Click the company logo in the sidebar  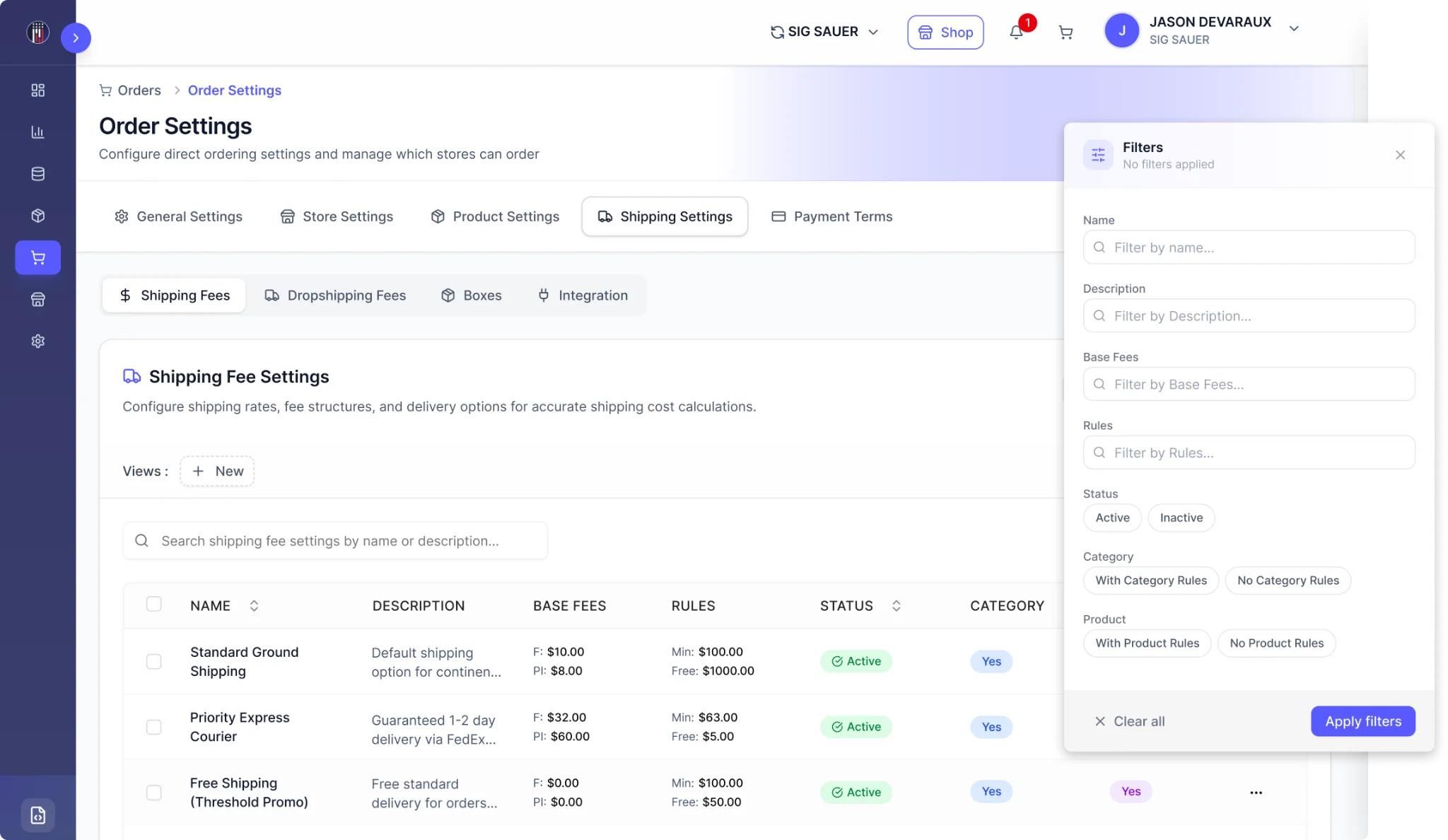point(38,33)
